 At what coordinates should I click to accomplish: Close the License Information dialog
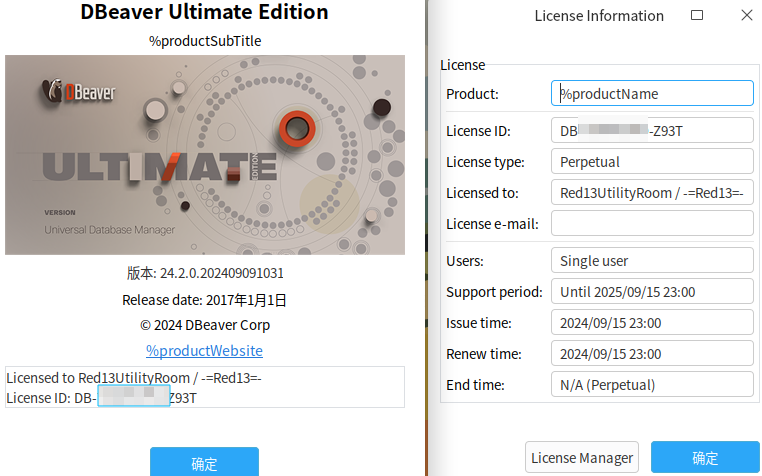click(x=747, y=16)
